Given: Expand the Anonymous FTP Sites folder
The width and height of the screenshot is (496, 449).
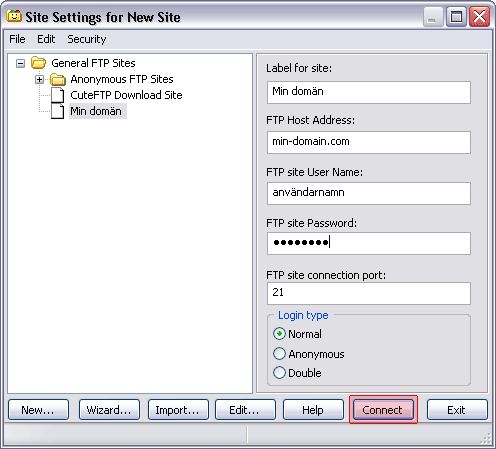Looking at the screenshot, I should (x=39, y=79).
